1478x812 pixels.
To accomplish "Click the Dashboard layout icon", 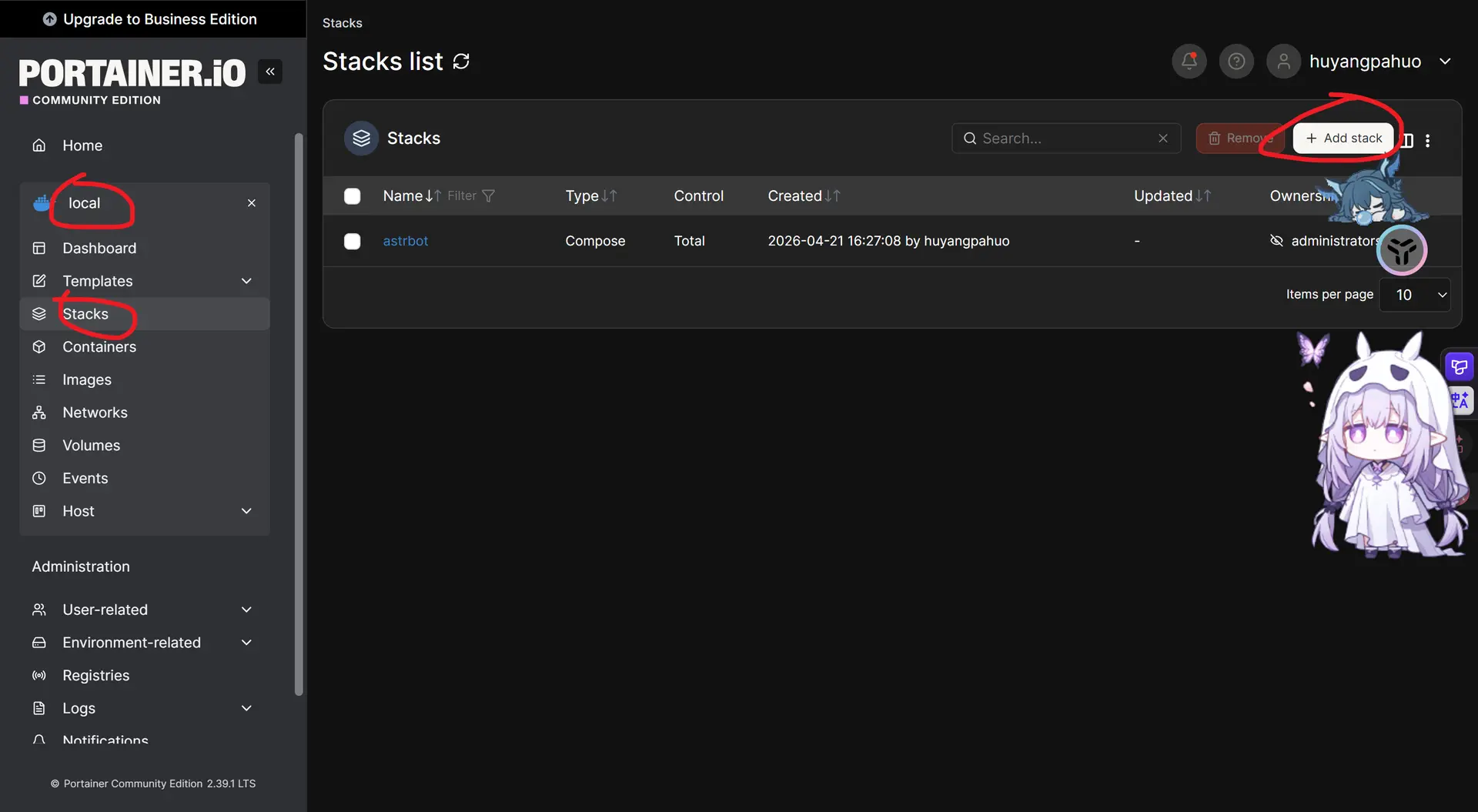I will [x=39, y=248].
